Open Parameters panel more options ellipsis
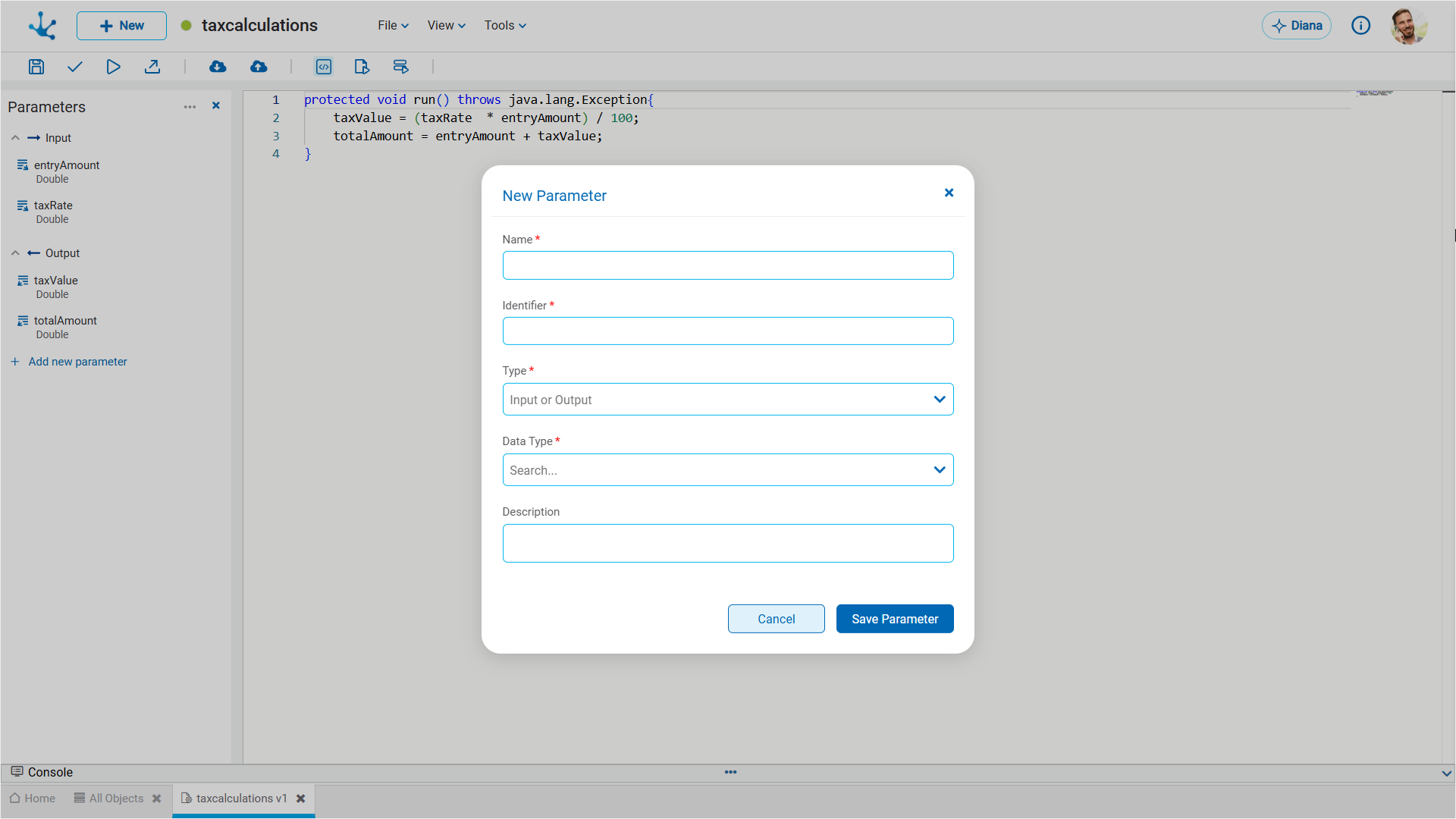The width and height of the screenshot is (1456, 819). pos(190,107)
